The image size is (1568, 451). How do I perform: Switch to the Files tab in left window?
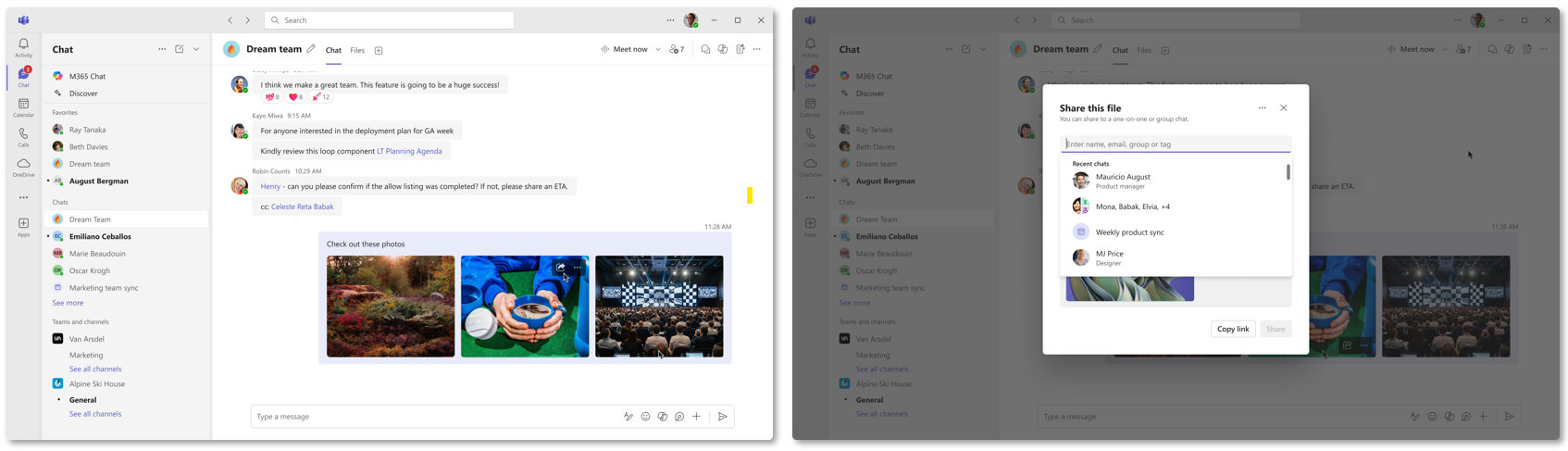tap(357, 50)
